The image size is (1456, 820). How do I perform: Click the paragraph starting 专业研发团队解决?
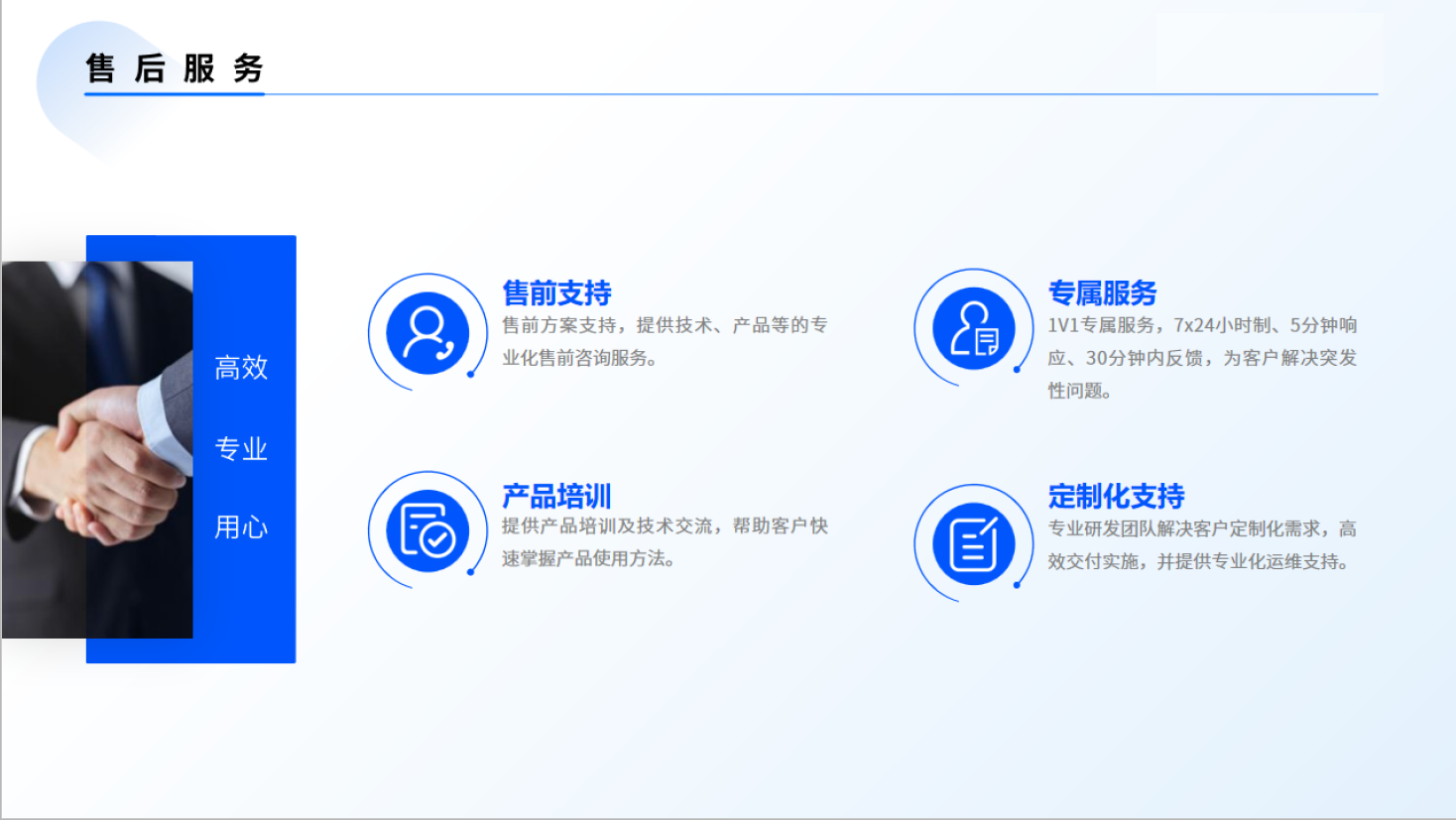point(1202,545)
